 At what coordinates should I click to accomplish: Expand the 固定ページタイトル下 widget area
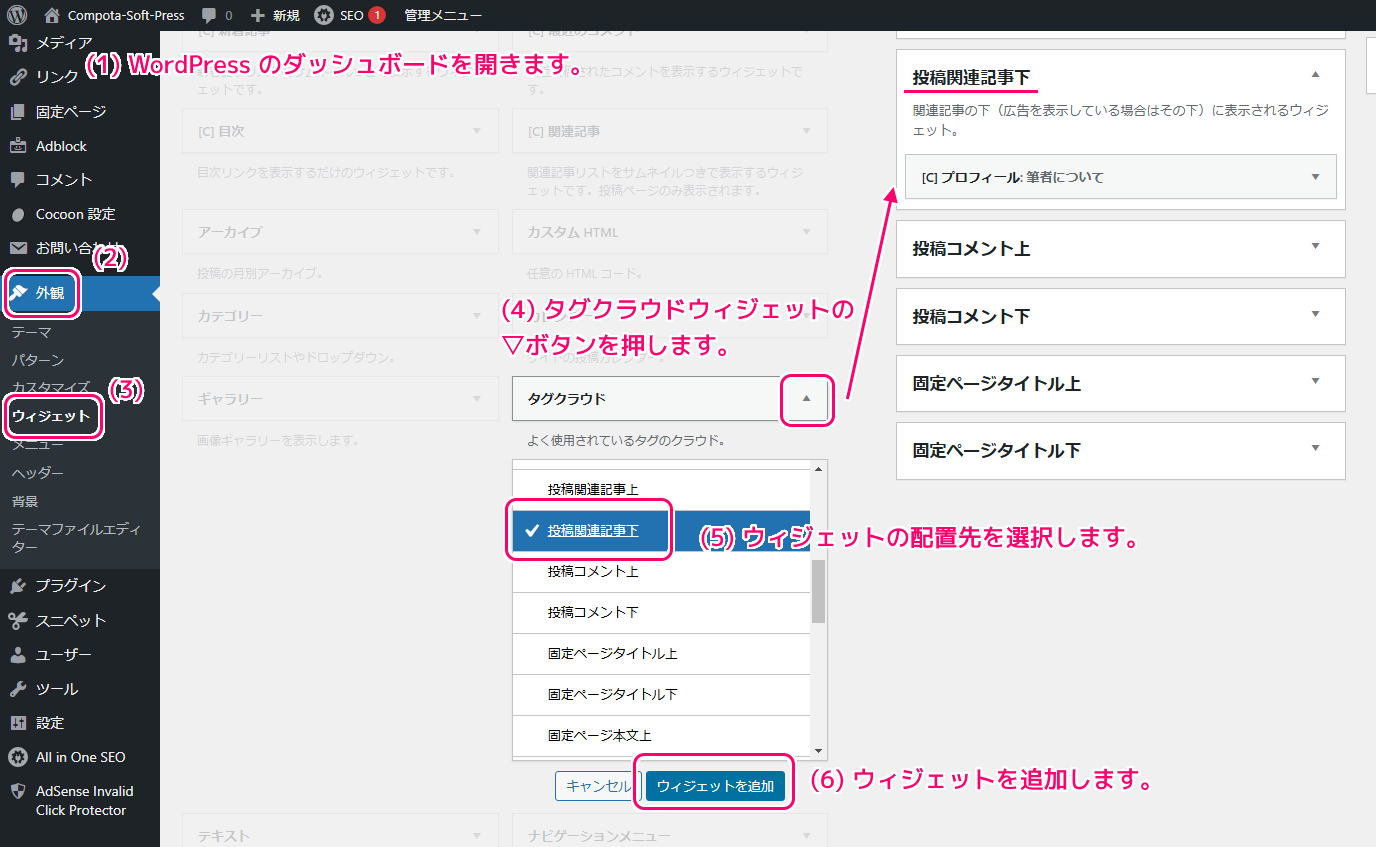coord(1315,448)
